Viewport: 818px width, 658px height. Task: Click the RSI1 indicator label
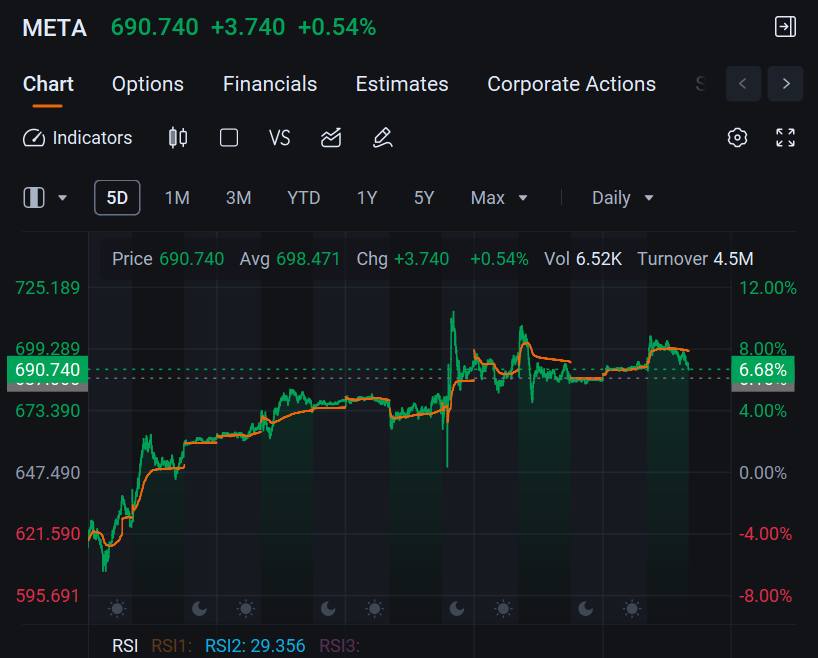pos(172,646)
